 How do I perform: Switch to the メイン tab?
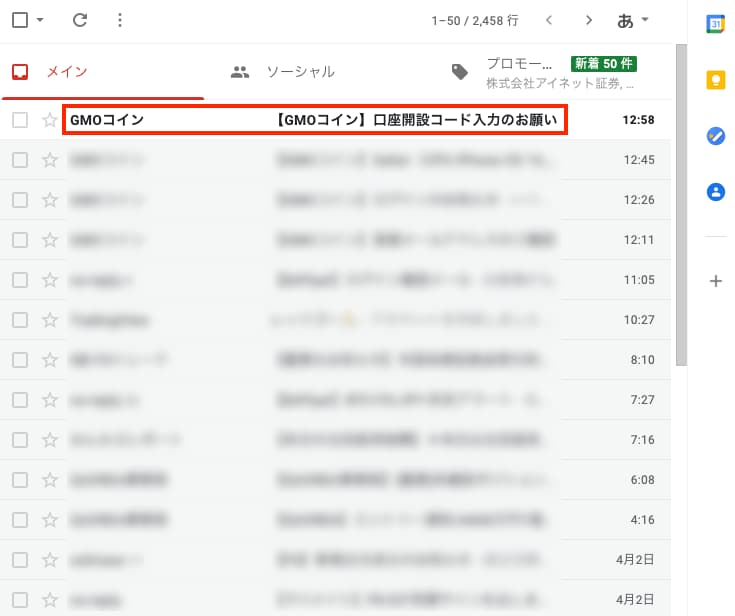coord(102,72)
